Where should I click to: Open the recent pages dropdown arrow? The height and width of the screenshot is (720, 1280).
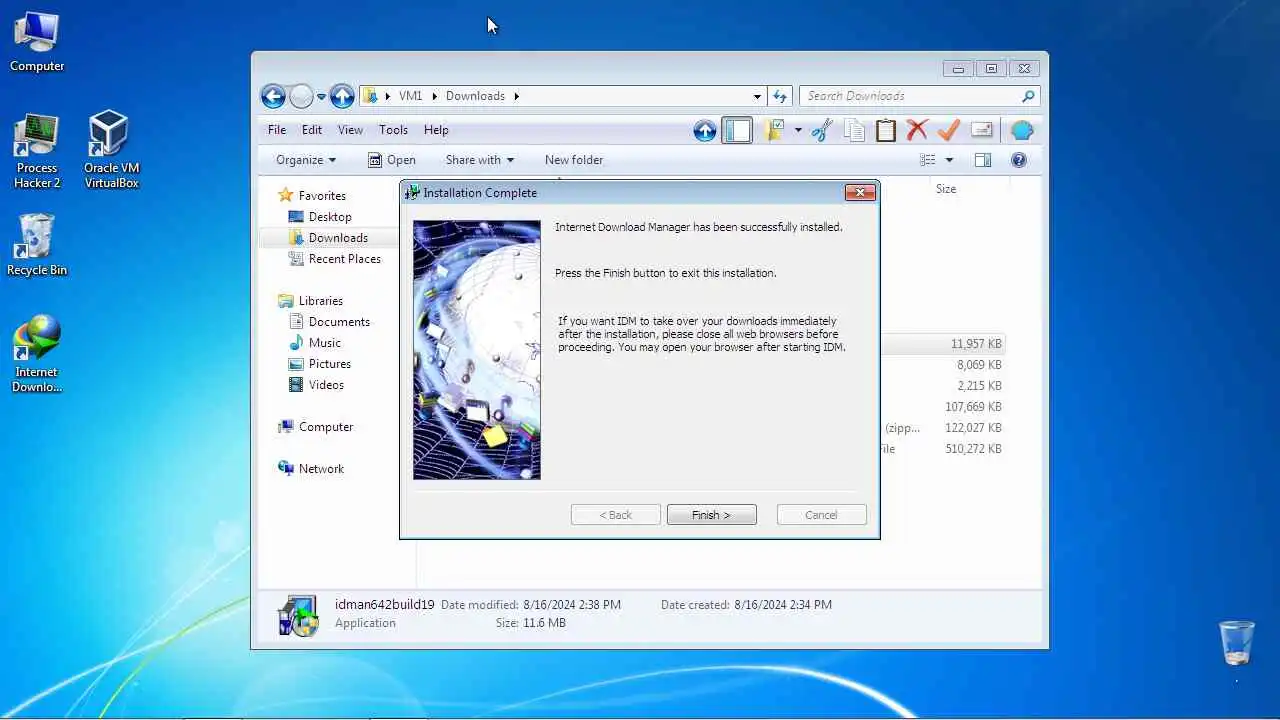point(321,97)
